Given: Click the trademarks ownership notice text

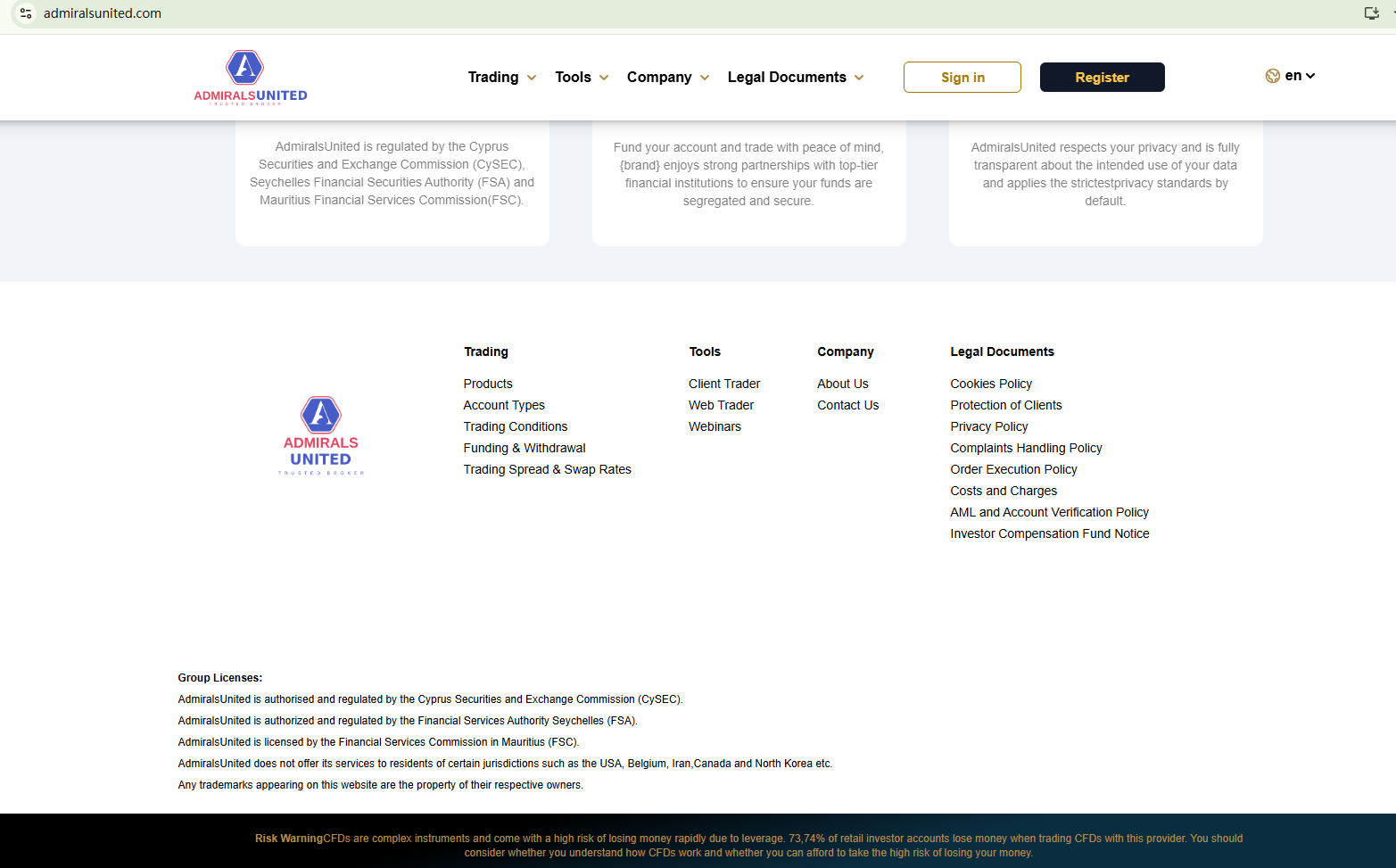Looking at the screenshot, I should pyautogui.click(x=380, y=785).
